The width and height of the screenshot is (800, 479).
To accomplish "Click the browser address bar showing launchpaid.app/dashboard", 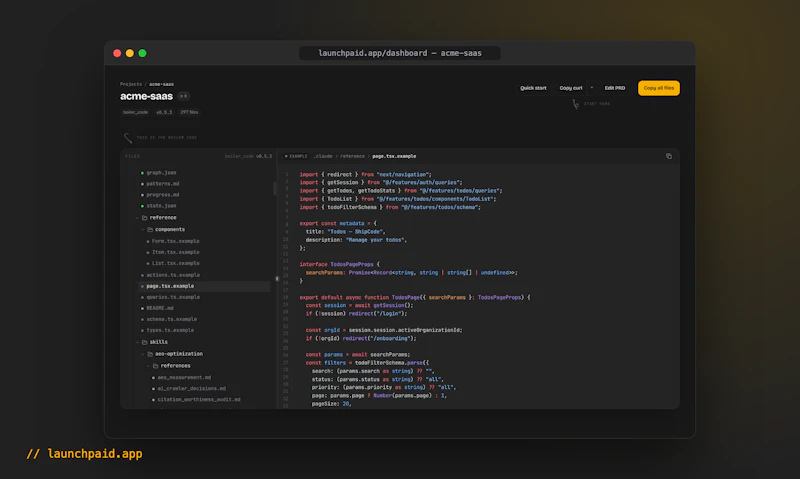I will point(399,53).
